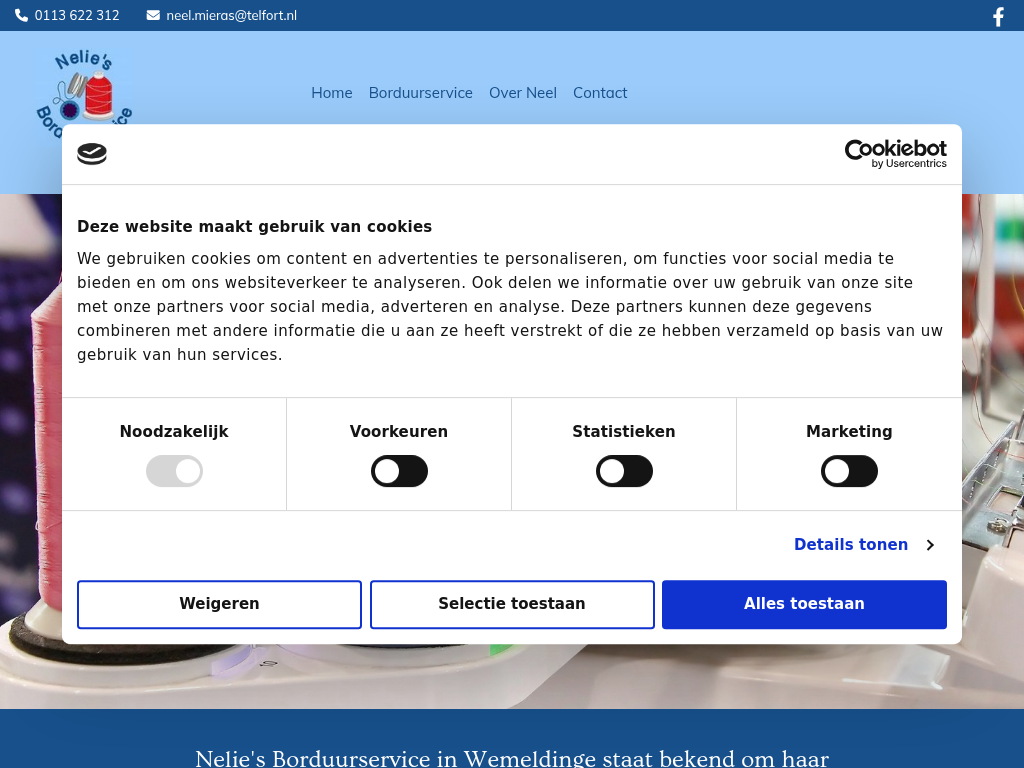The width and height of the screenshot is (1024, 768).
Task: Accept all cookies with Alles toestaan
Action: (x=804, y=604)
